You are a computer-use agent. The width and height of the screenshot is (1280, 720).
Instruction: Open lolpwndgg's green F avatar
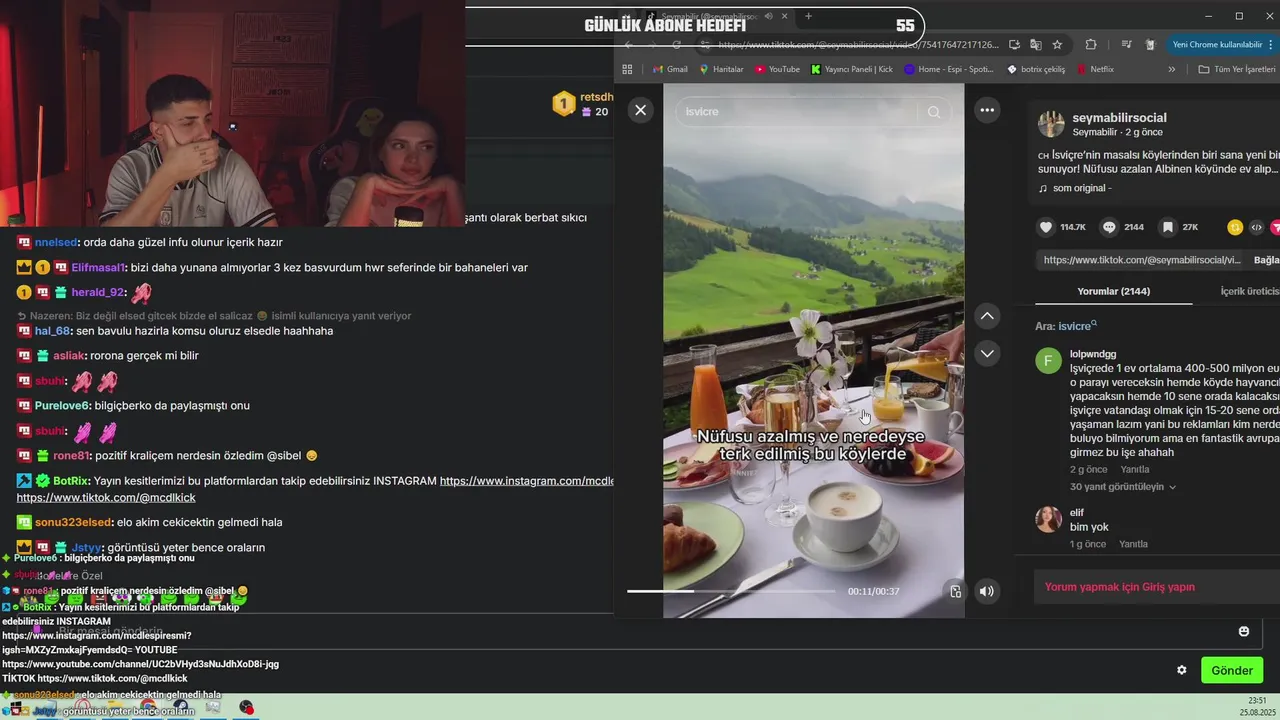[x=1048, y=360]
